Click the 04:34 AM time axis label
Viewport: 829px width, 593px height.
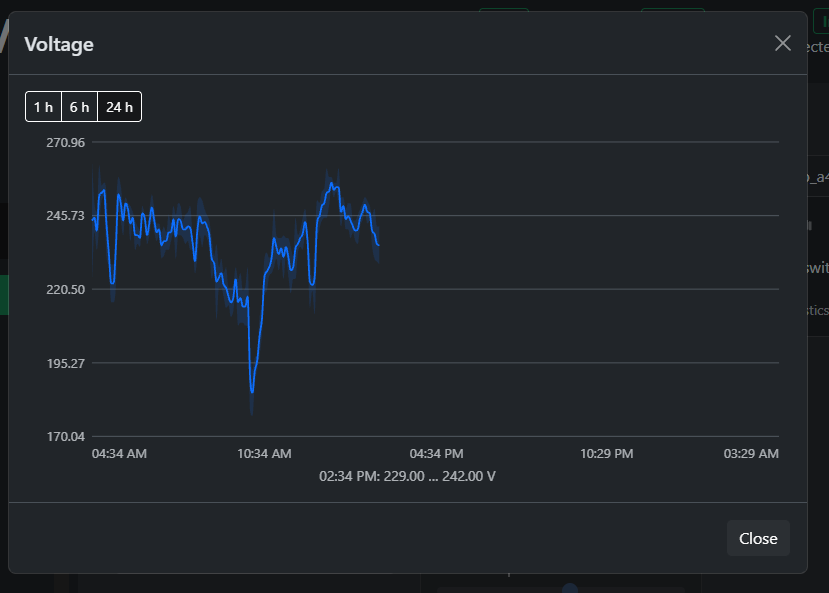pos(119,453)
